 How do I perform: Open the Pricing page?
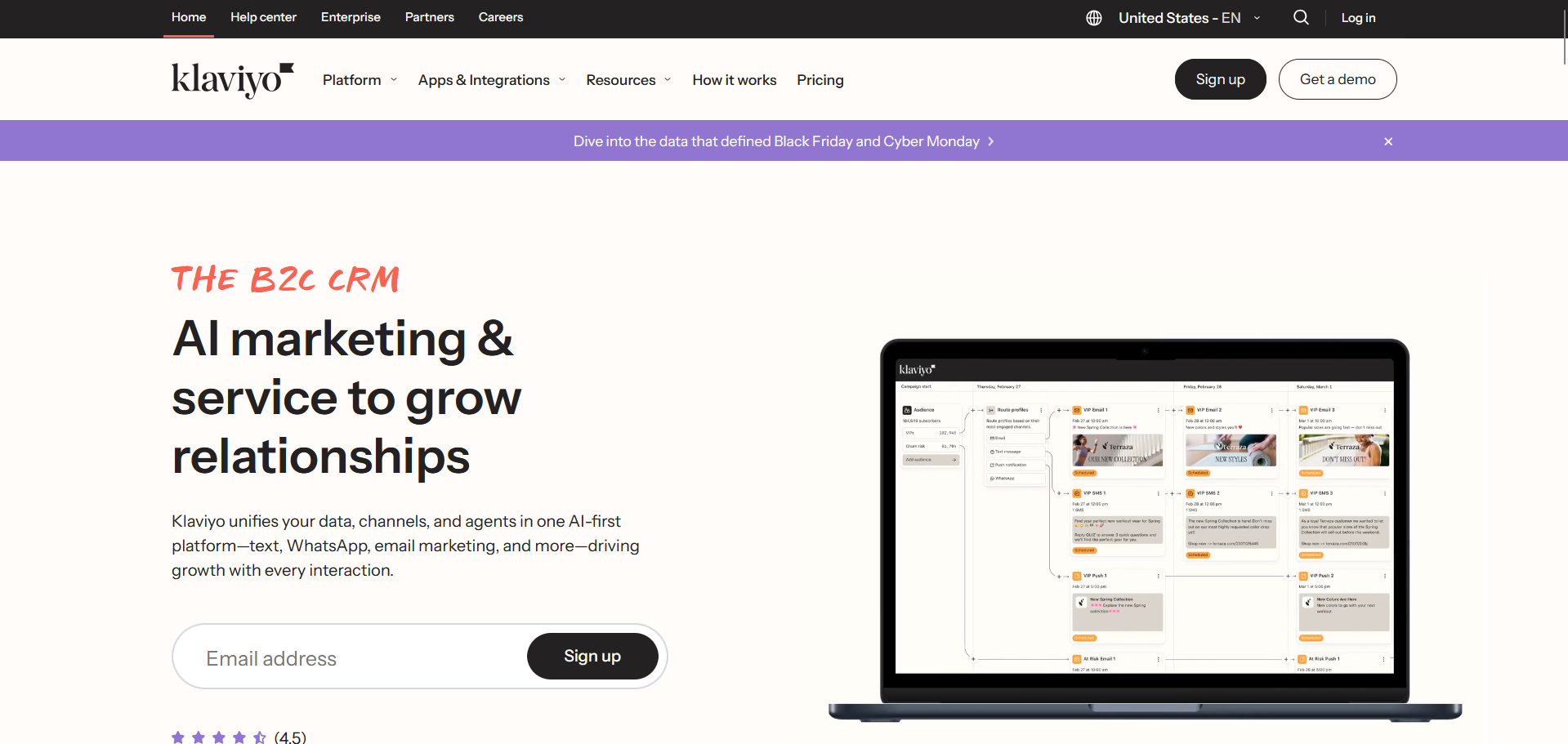pos(820,80)
